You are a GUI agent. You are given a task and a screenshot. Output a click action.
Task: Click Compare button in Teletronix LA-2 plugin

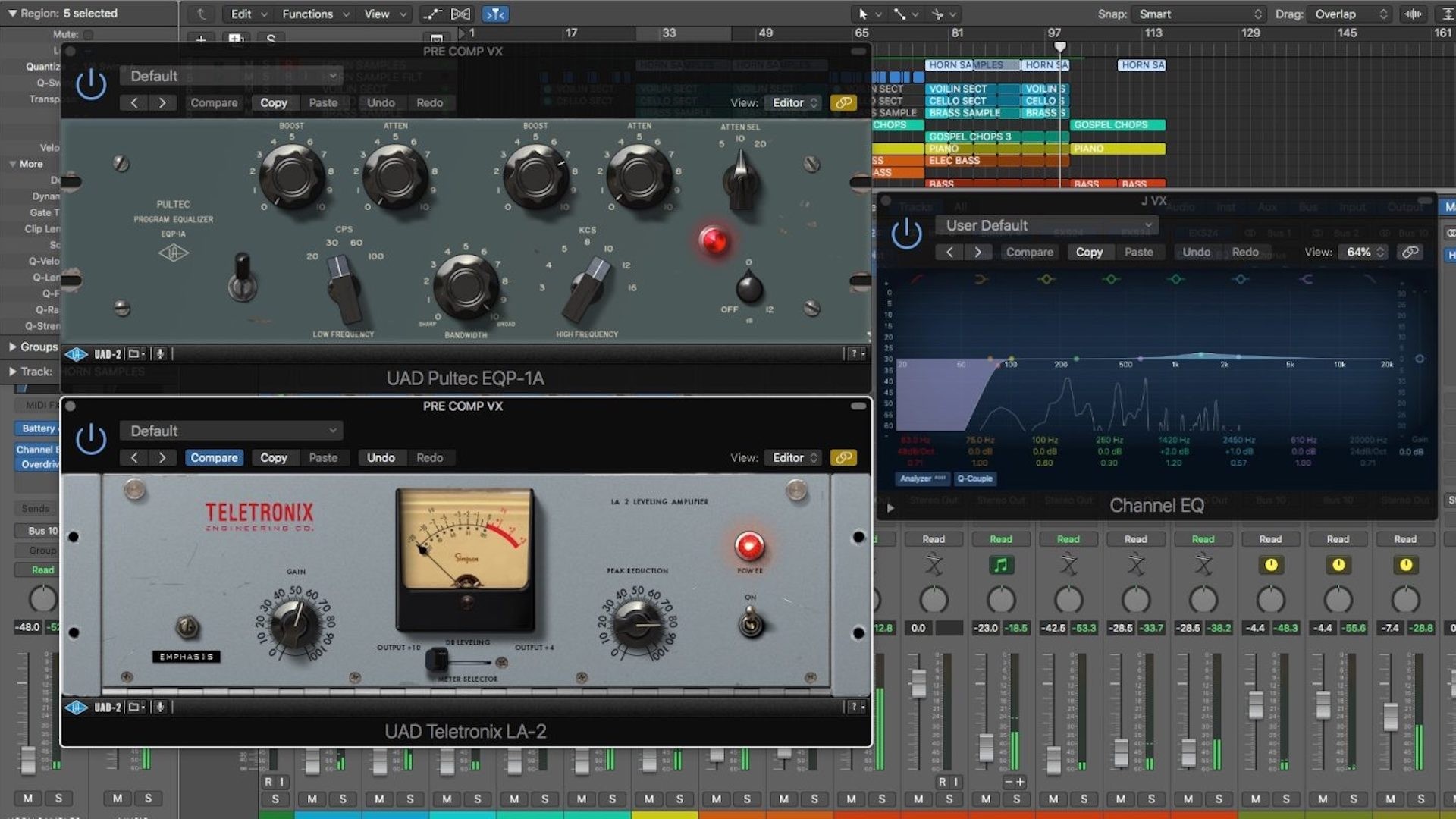214,457
